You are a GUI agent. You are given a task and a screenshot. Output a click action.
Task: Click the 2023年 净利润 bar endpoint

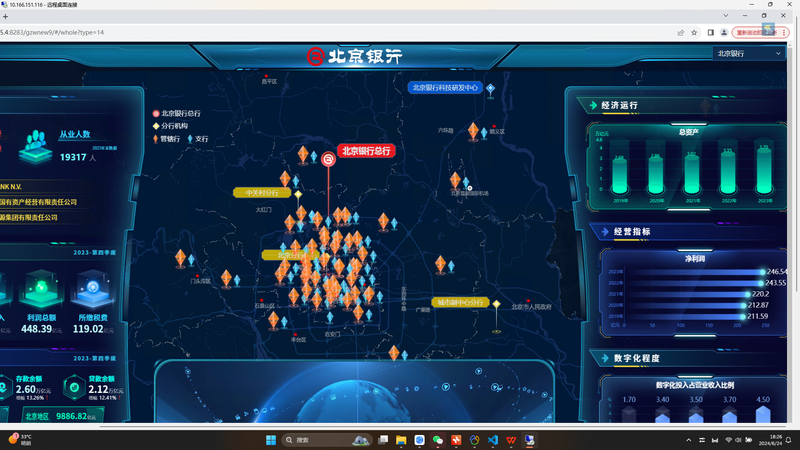[762, 272]
